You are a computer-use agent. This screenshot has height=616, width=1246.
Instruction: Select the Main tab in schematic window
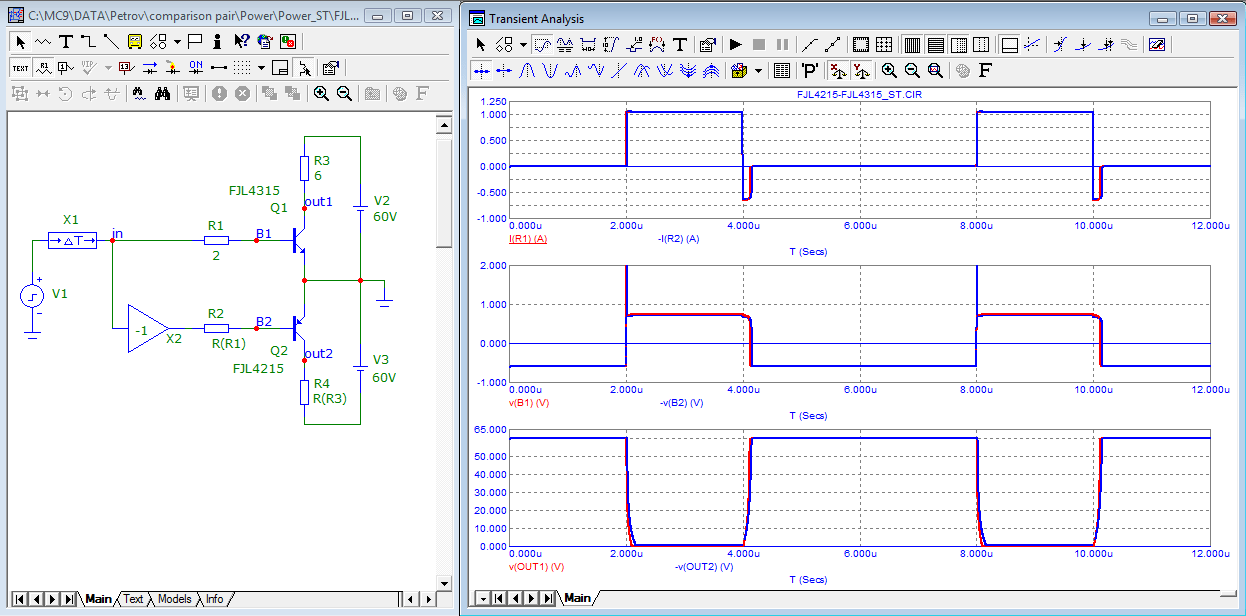pyautogui.click(x=98, y=599)
